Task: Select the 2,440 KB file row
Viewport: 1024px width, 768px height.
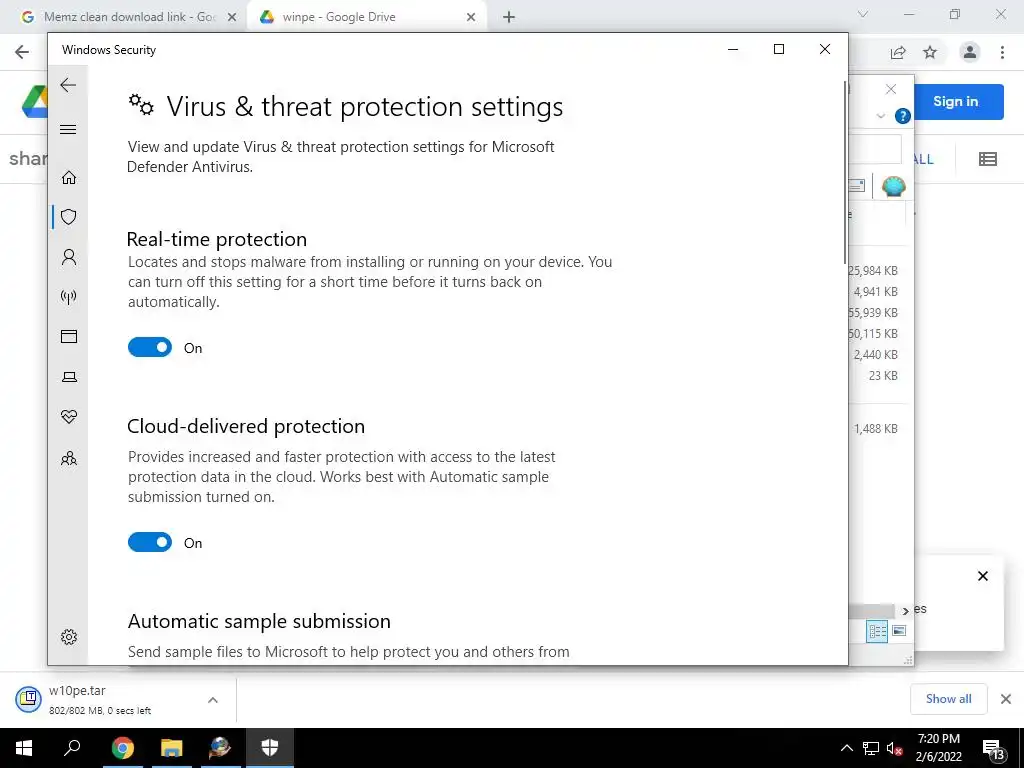Action: pyautogui.click(x=875, y=355)
